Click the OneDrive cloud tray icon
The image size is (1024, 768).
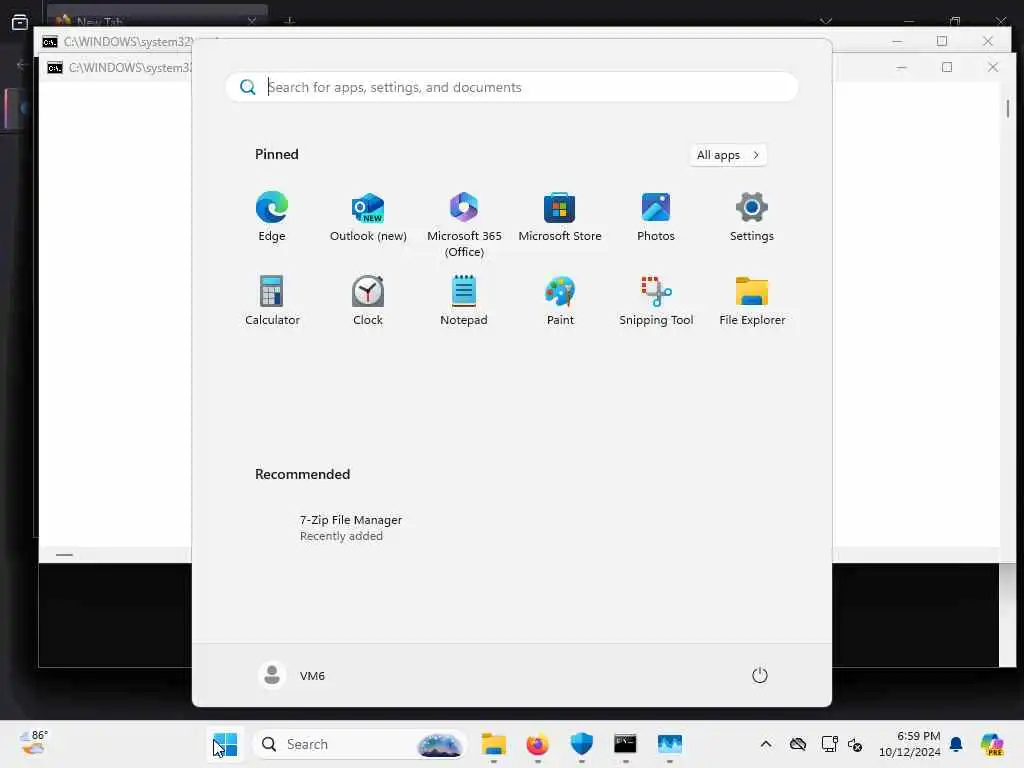(797, 744)
